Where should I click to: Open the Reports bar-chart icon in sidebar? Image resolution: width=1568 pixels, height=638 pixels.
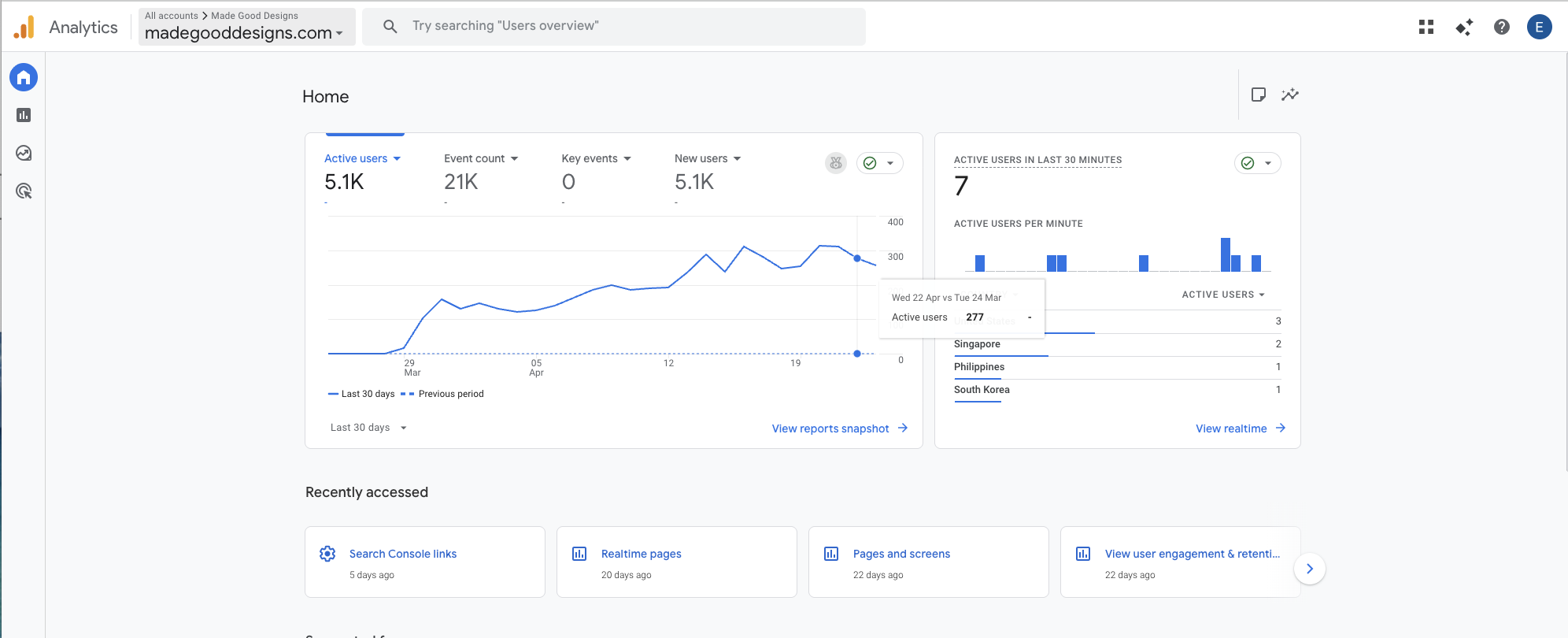click(24, 115)
